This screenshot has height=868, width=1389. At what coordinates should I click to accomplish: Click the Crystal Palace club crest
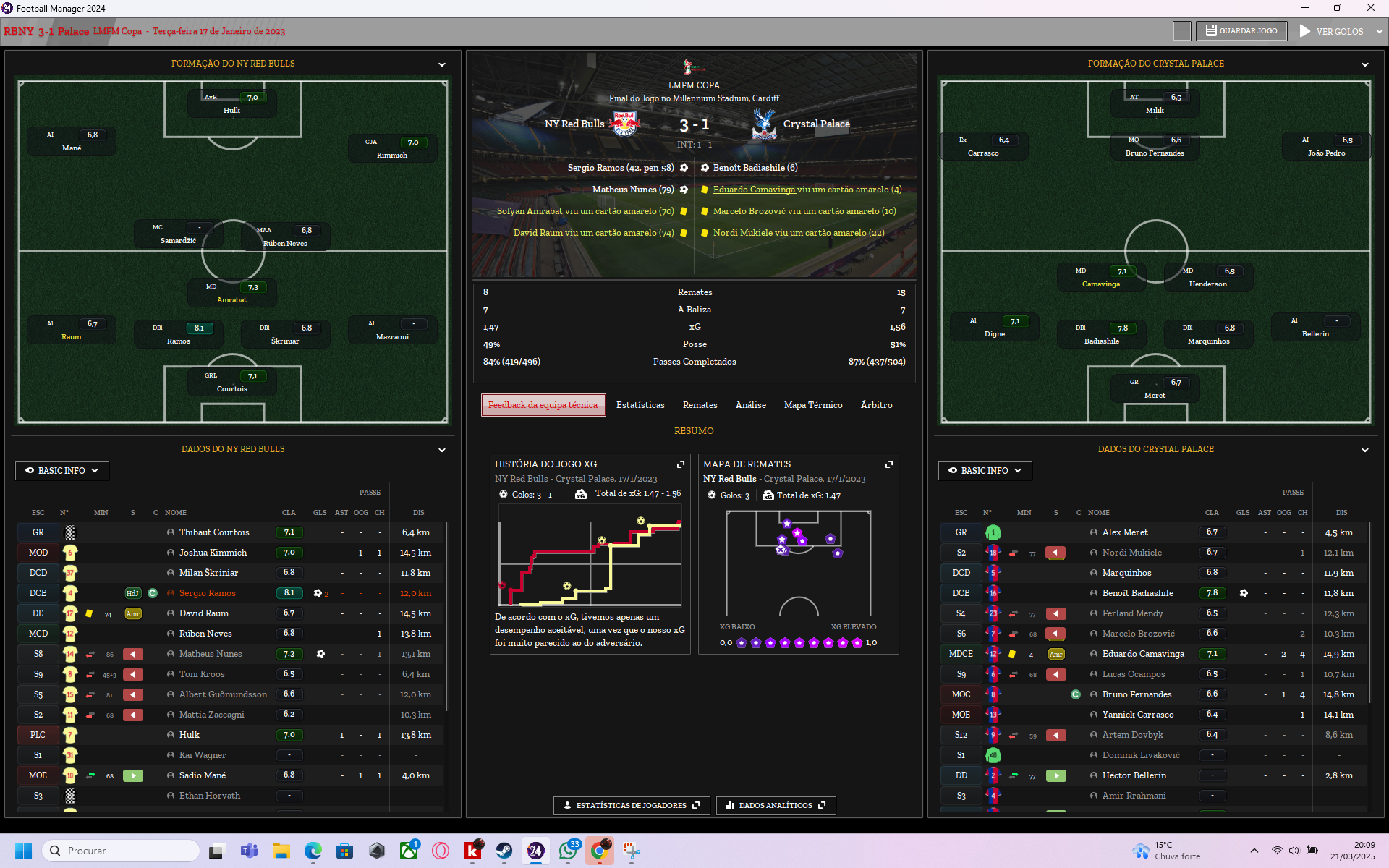(x=764, y=124)
